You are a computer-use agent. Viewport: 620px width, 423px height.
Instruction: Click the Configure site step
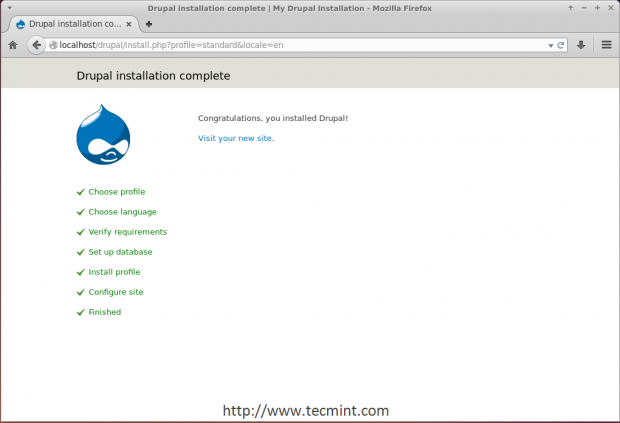pos(116,292)
